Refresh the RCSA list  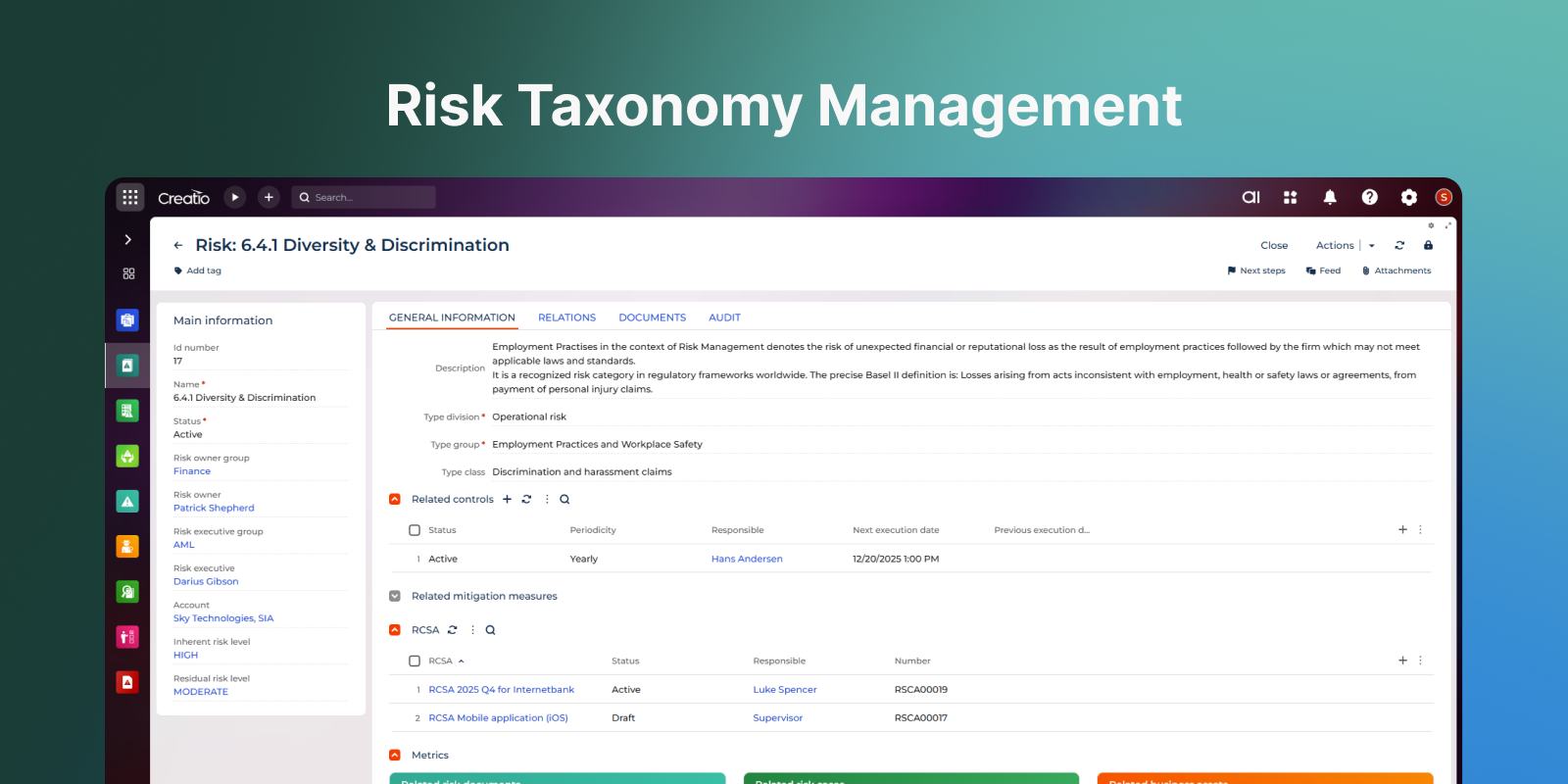click(x=452, y=630)
